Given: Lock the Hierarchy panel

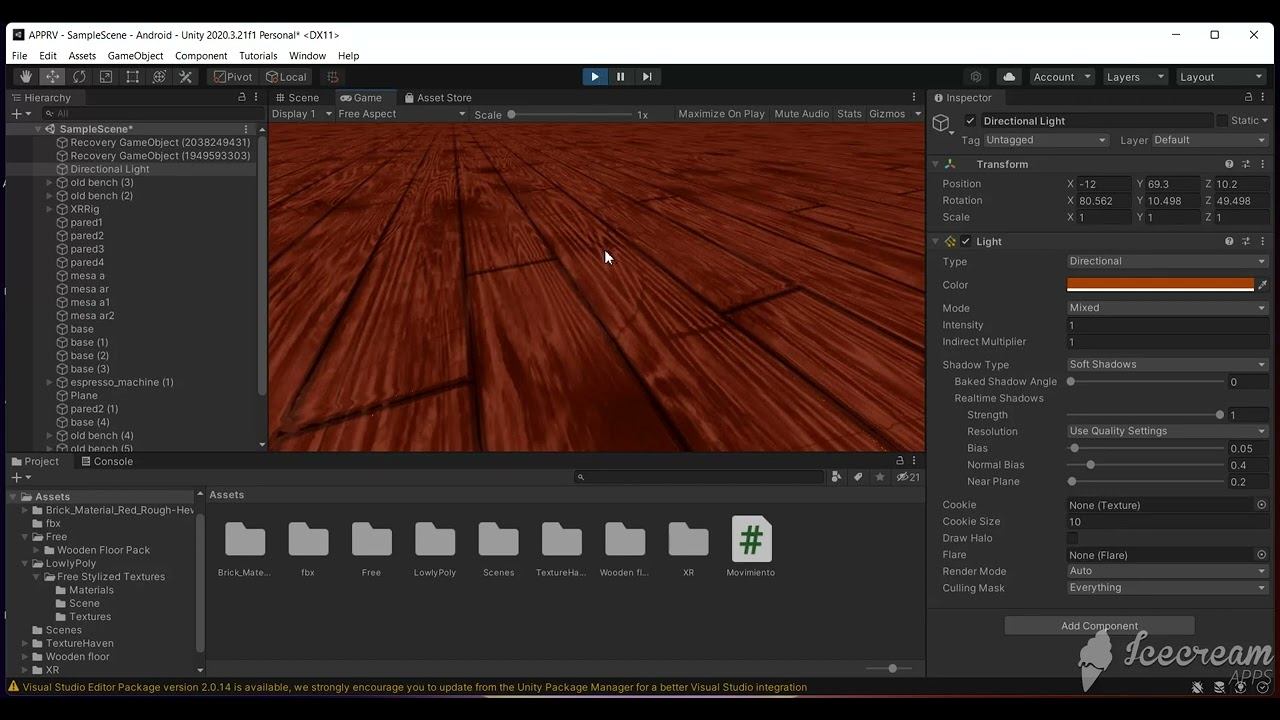Looking at the screenshot, I should coord(241,97).
